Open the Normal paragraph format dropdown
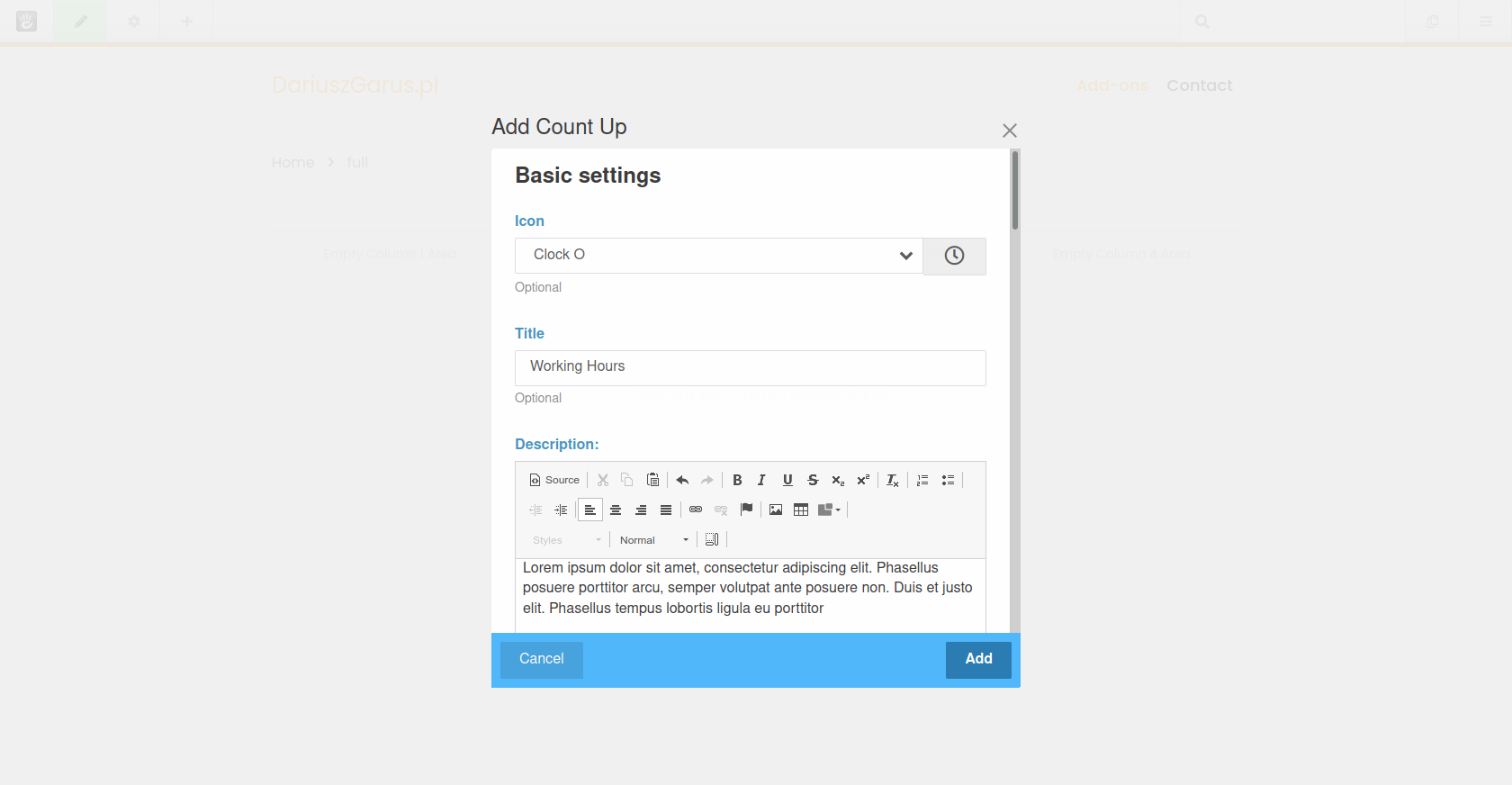The image size is (1512, 785). tap(653, 540)
